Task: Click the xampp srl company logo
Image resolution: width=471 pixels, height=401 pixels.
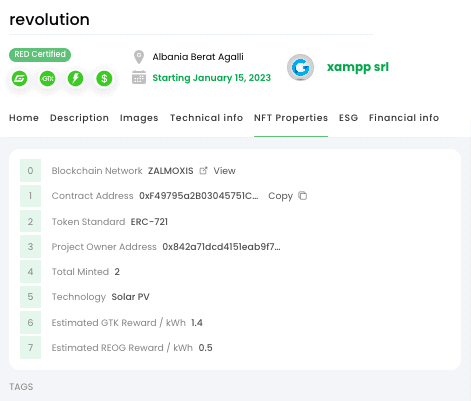Action: (x=300, y=67)
